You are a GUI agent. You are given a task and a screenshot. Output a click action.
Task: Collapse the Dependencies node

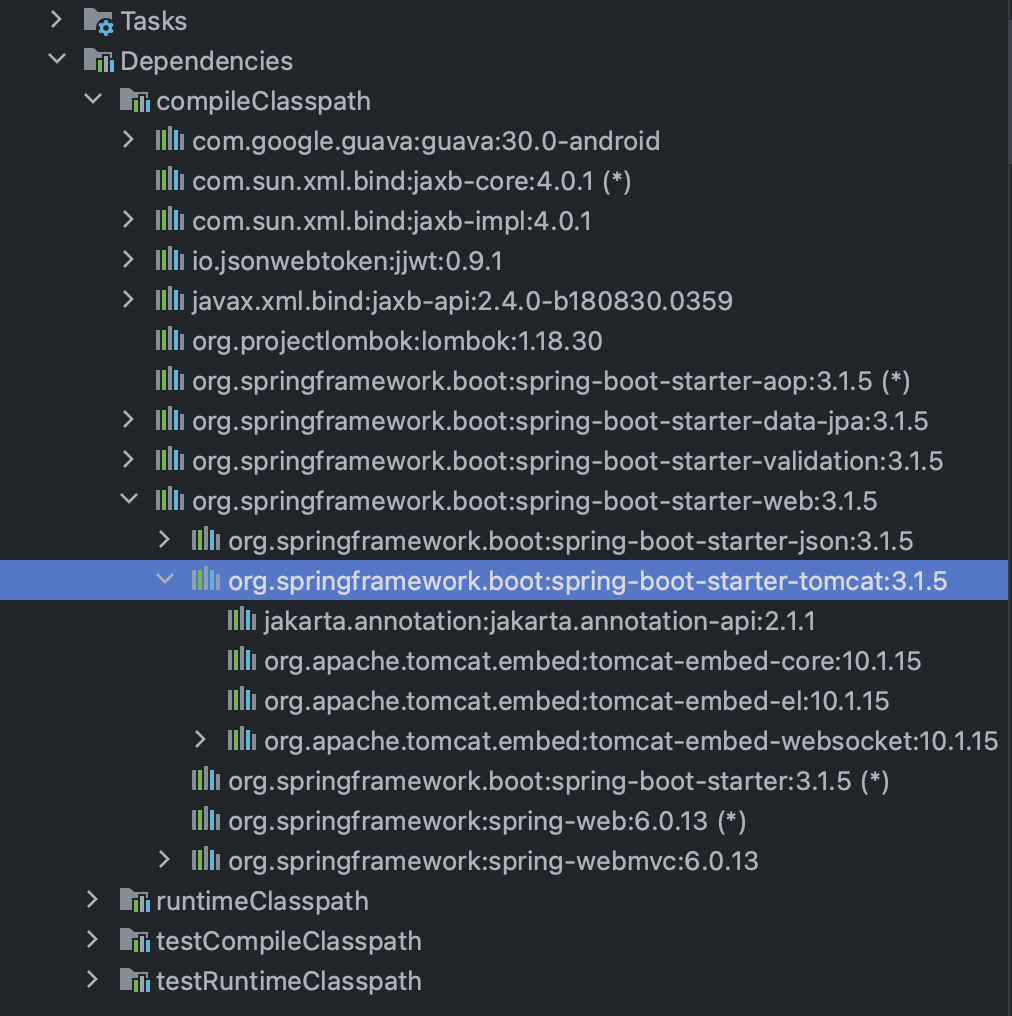pyautogui.click(x=57, y=59)
